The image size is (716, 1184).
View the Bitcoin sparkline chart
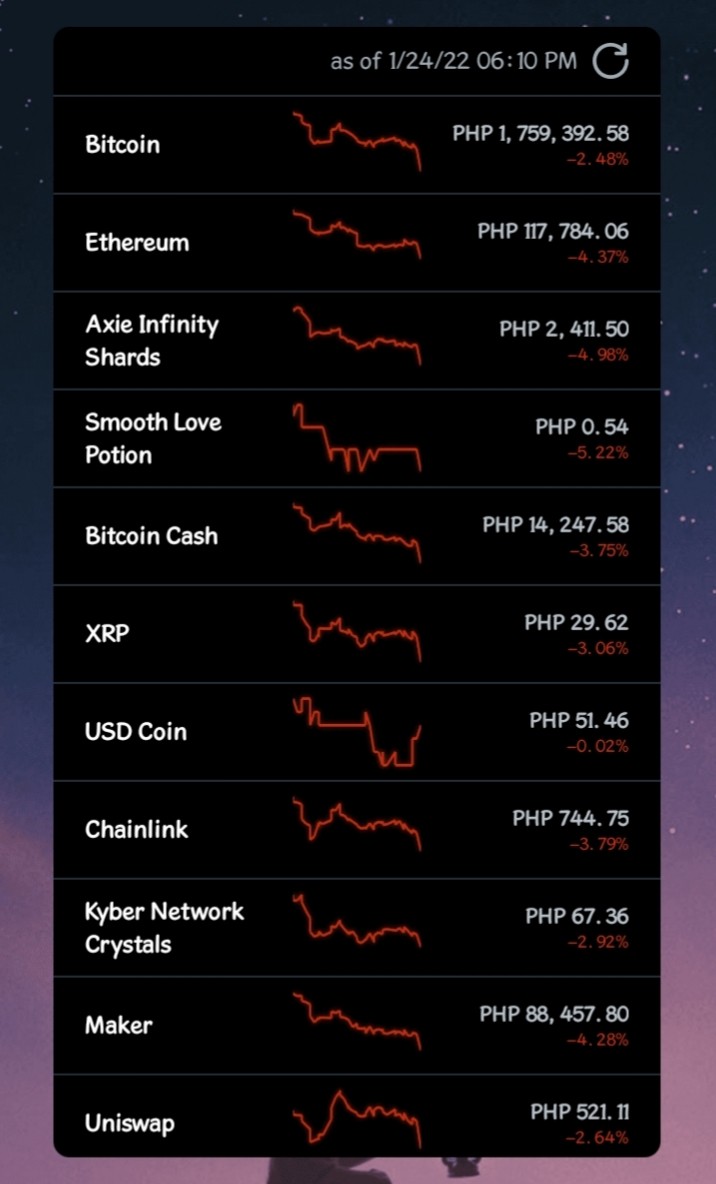[356, 142]
